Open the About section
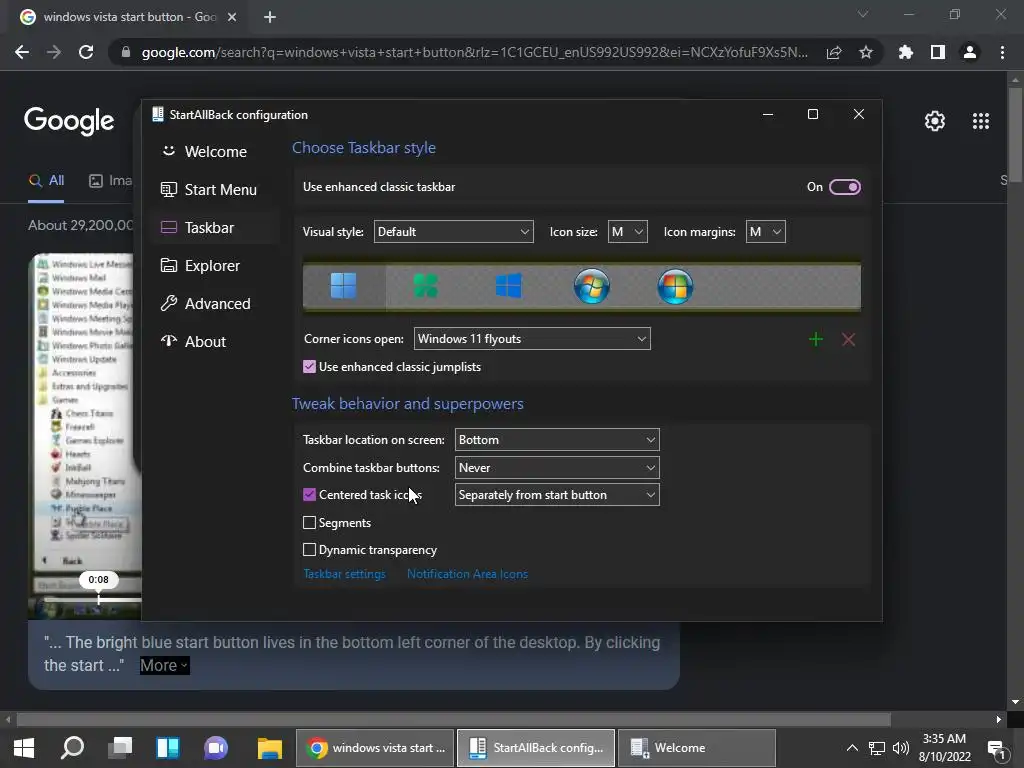 216,342
